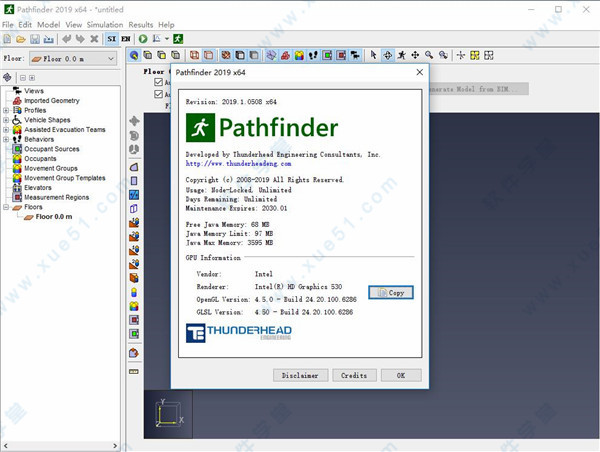Select Floor 0.0 m tree item
600x452 pixels.
click(54, 217)
